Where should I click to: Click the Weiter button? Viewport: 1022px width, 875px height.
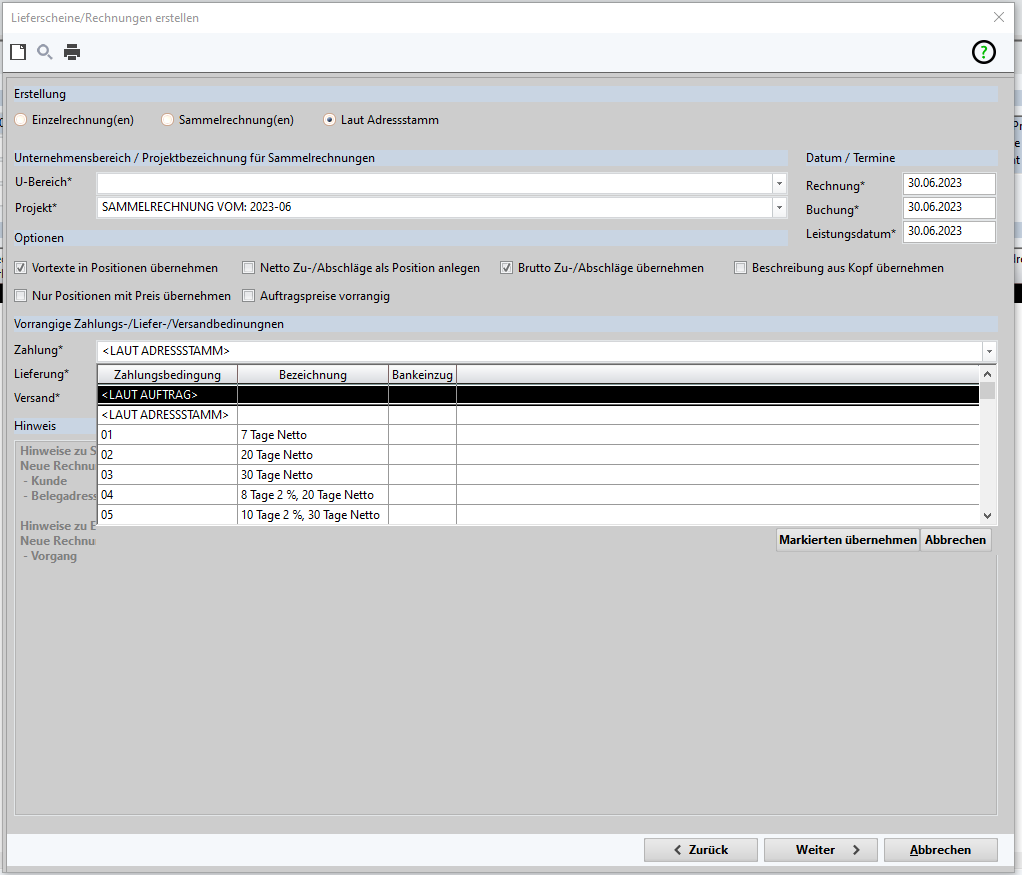pyautogui.click(x=820, y=850)
